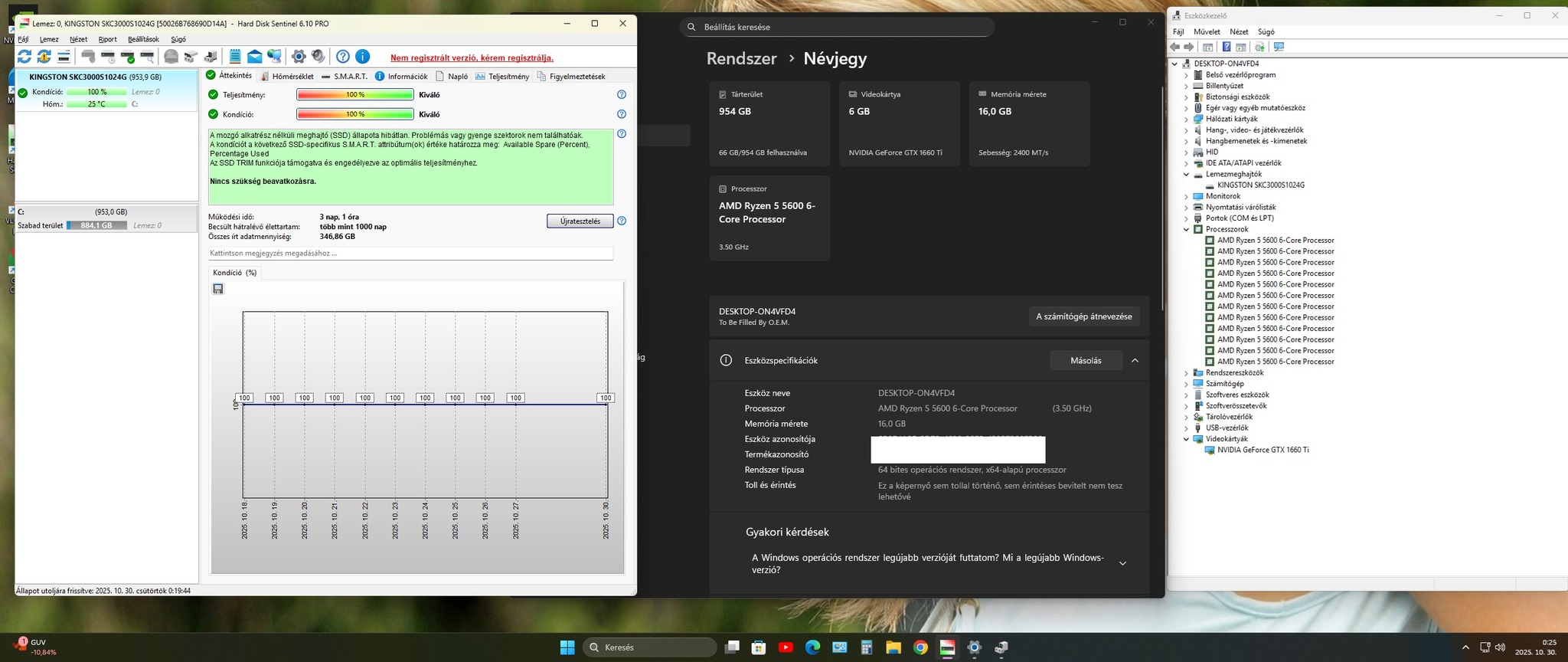Click the Kondíció 100% gradient bar
The width and height of the screenshot is (1568, 662).
pyautogui.click(x=355, y=114)
